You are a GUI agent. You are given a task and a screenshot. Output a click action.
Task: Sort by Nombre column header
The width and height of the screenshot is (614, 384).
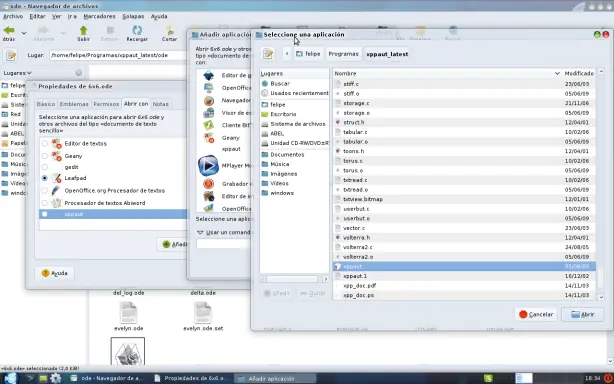pyautogui.click(x=447, y=73)
